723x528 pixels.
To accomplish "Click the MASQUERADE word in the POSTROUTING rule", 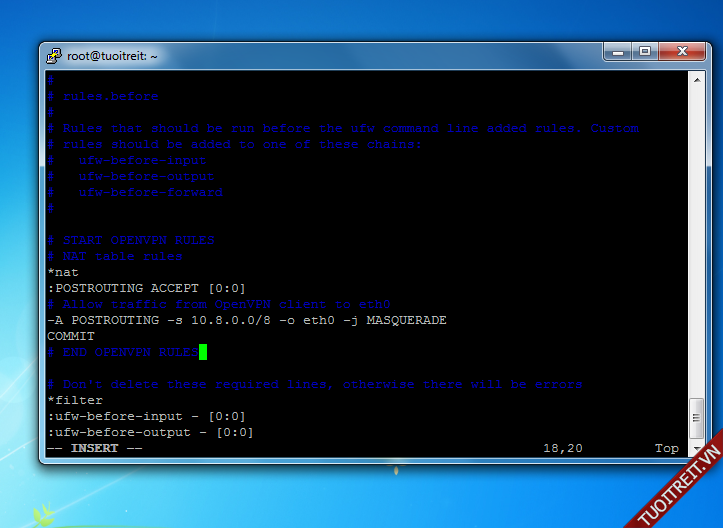I will click(x=406, y=320).
